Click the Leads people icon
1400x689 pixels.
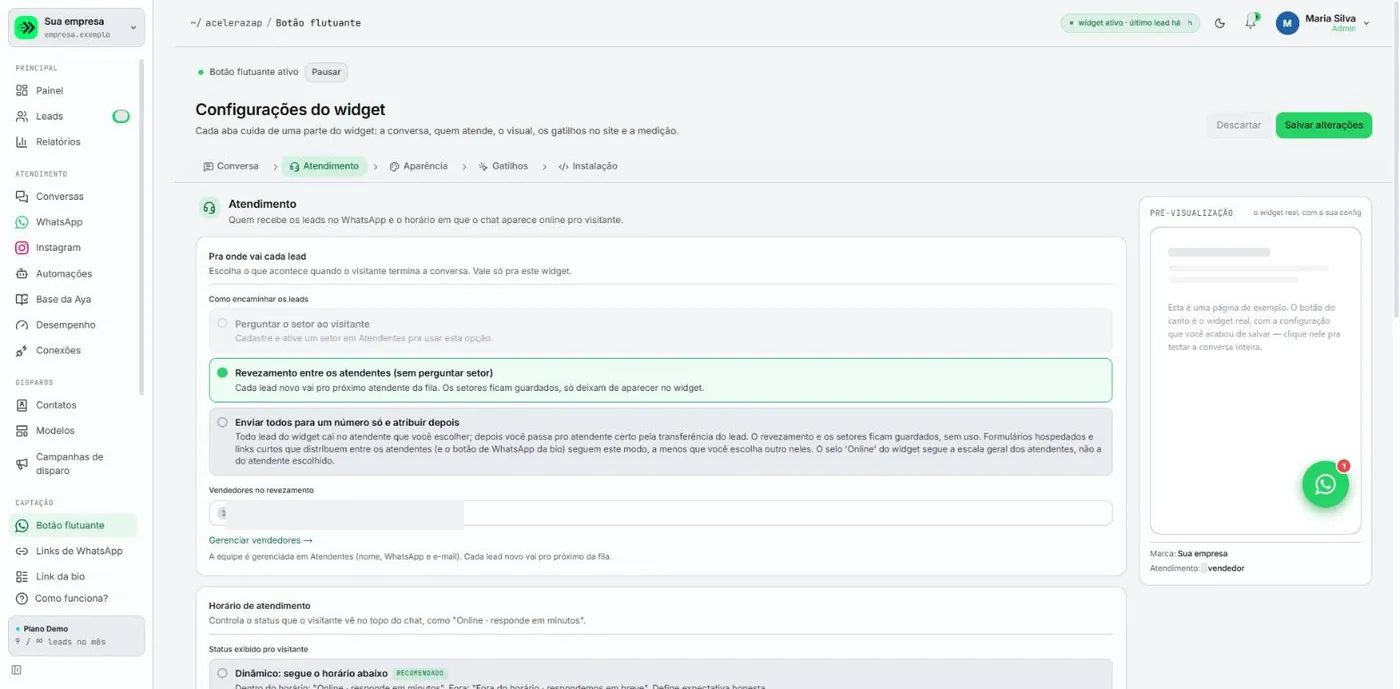[x=22, y=117]
